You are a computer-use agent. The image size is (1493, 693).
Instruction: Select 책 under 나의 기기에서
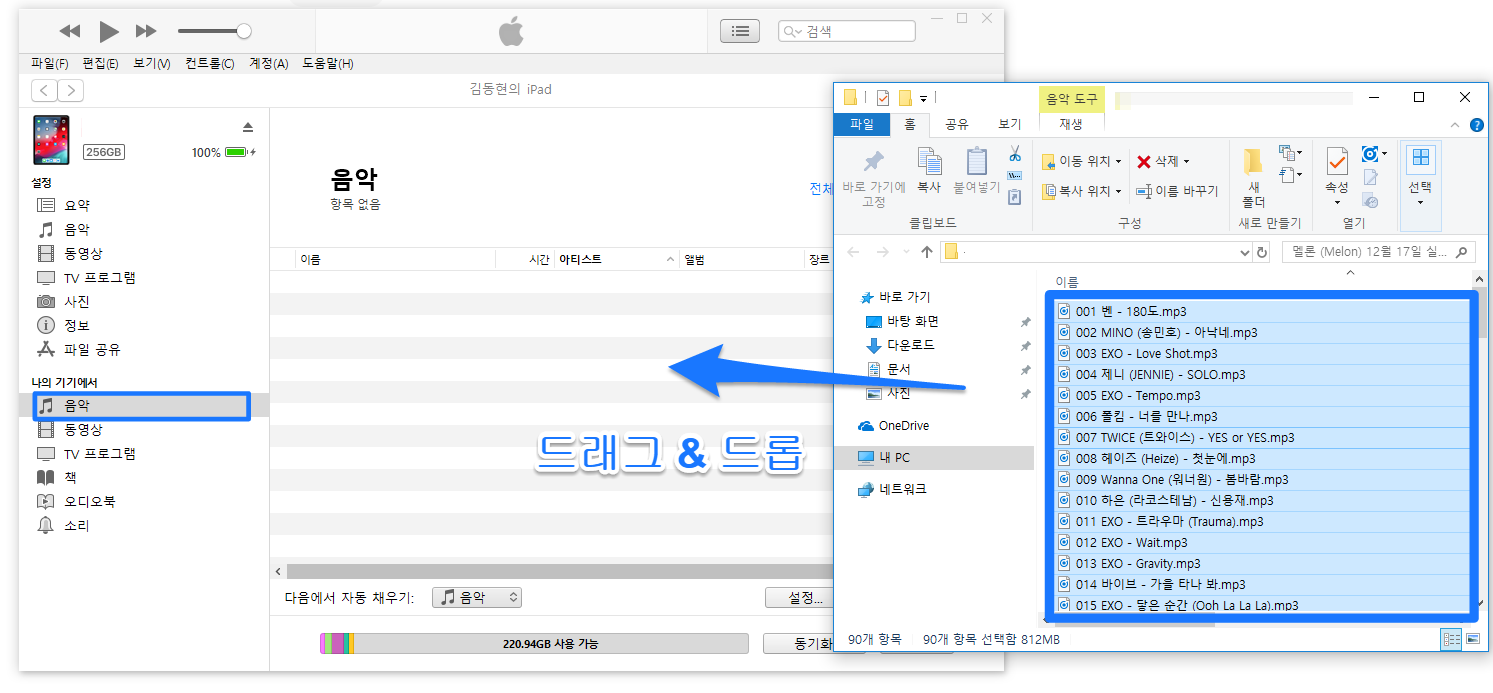pyautogui.click(x=70, y=477)
